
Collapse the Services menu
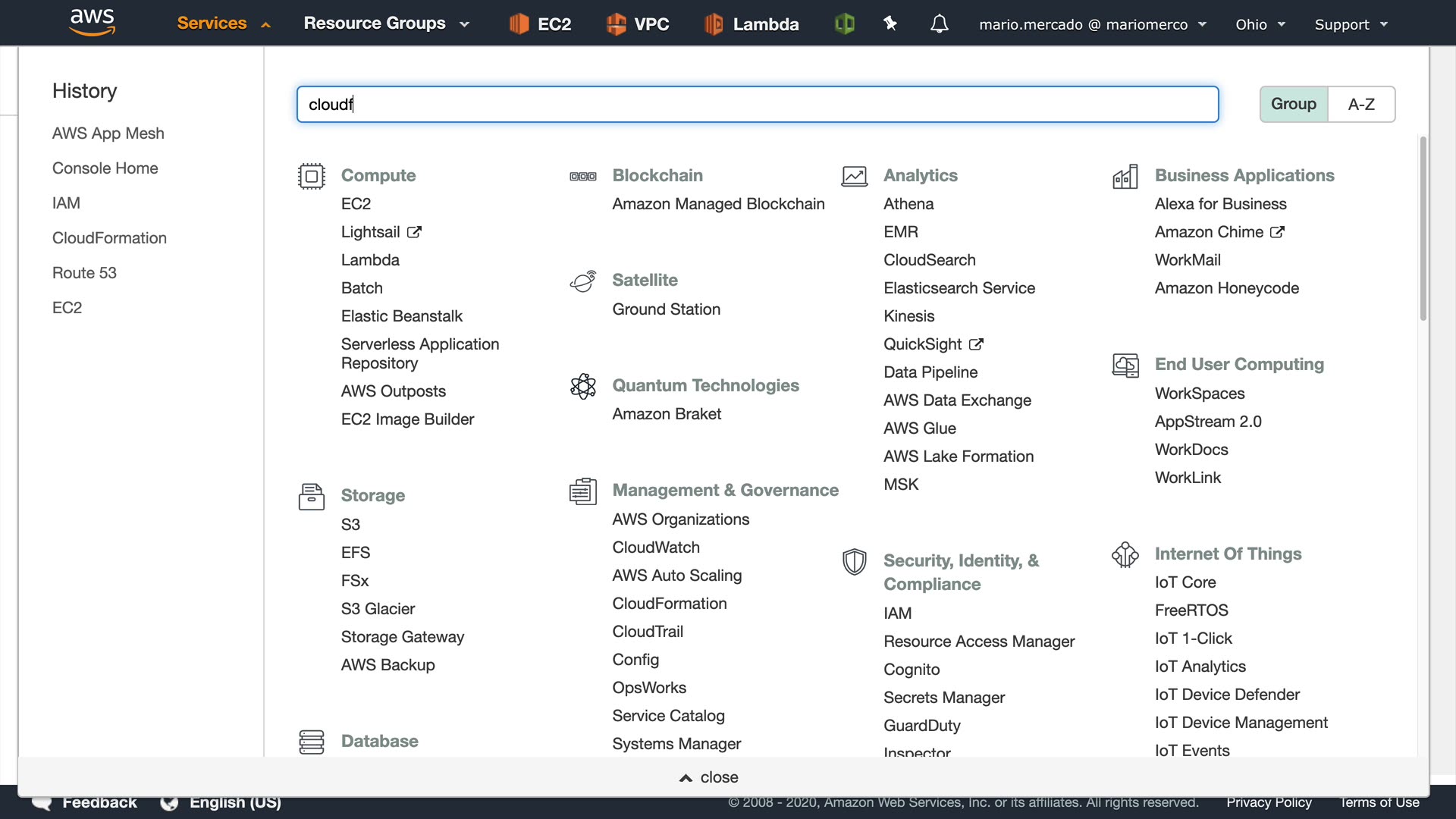click(x=223, y=24)
